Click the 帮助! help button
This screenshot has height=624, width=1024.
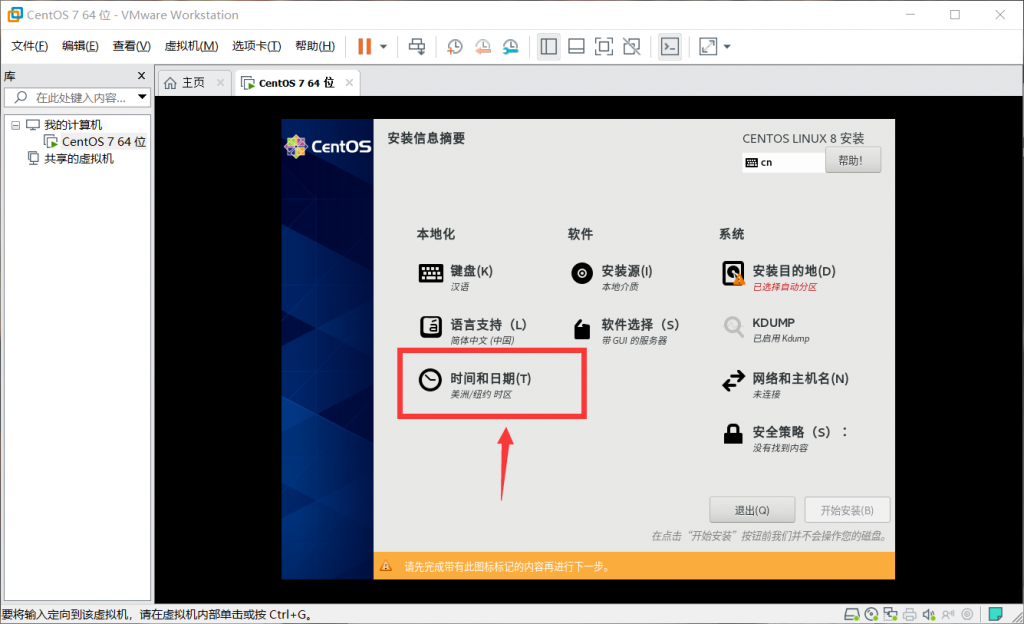coord(852,161)
